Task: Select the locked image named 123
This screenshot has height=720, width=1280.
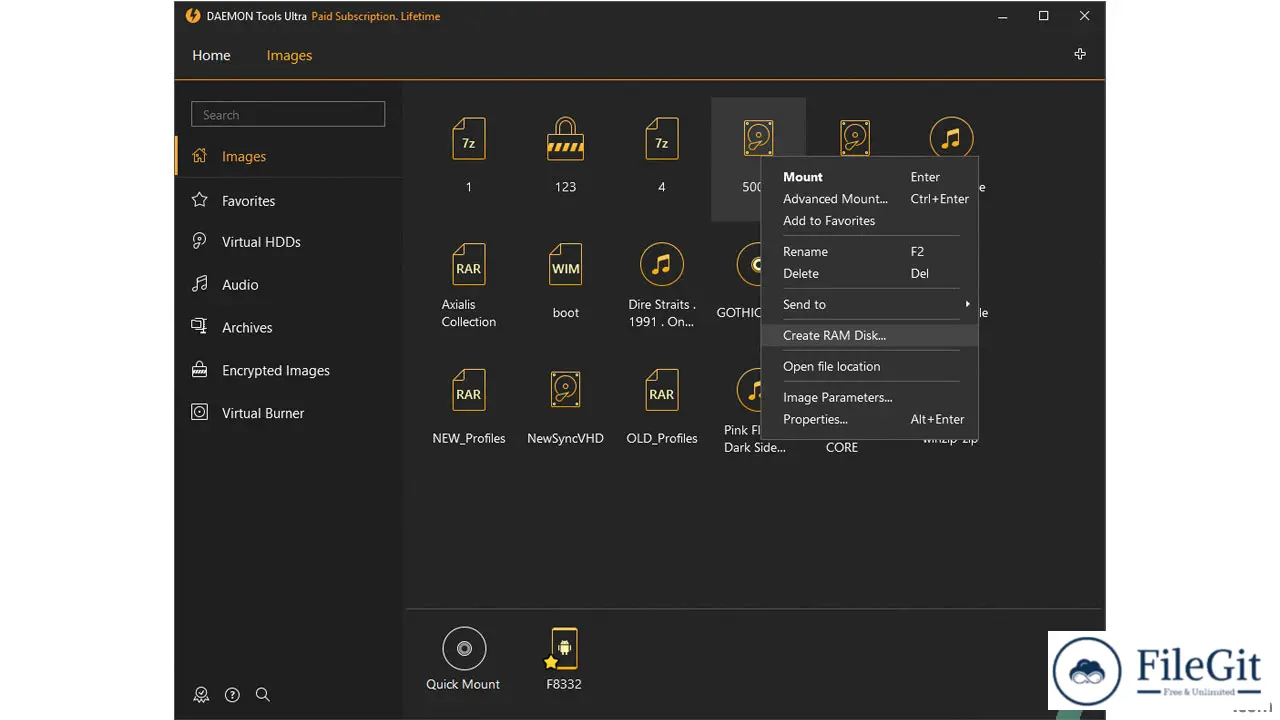Action: (565, 139)
